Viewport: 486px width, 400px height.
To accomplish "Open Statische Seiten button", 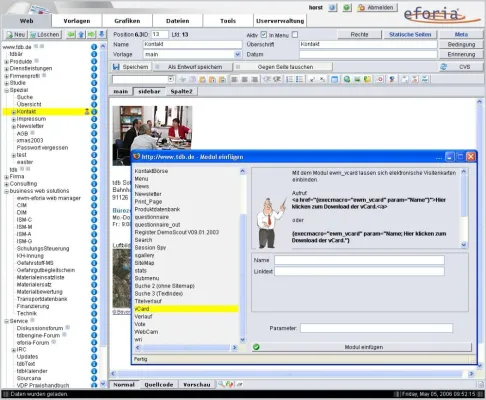I will tap(410, 34).
